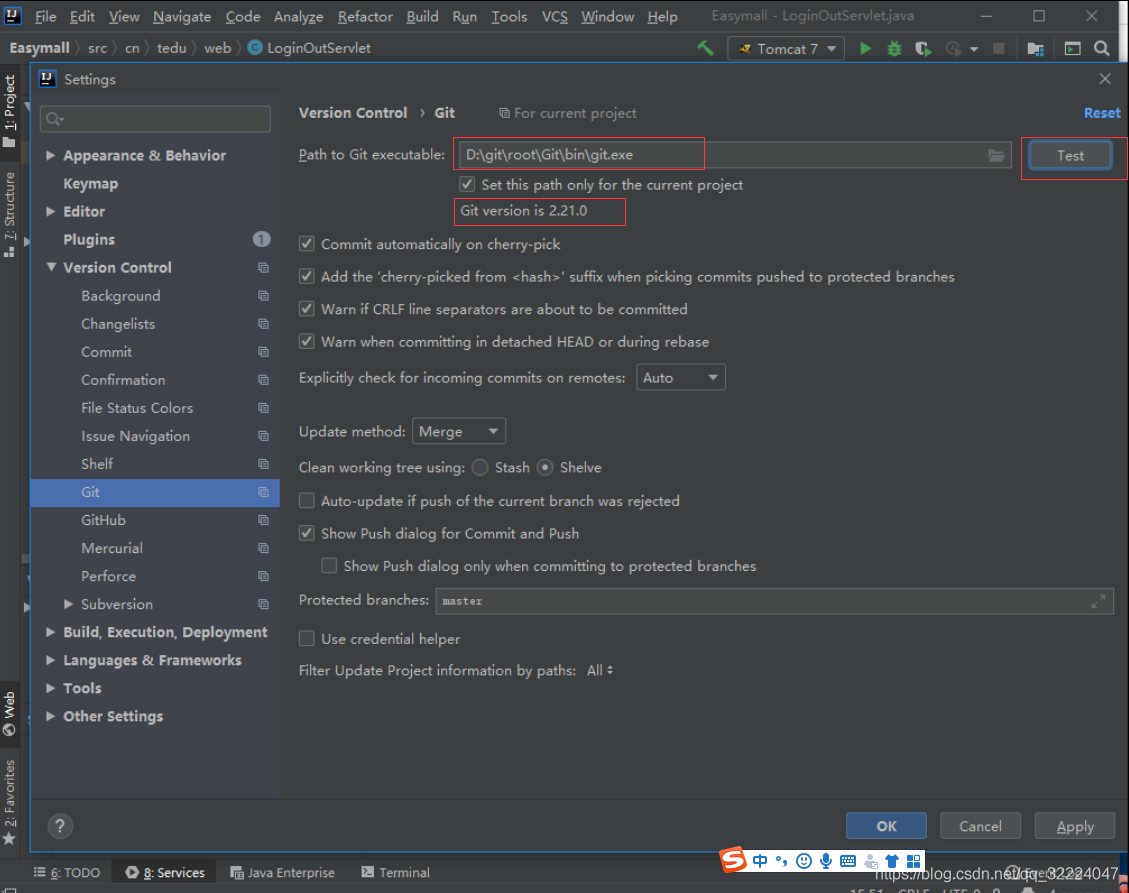1129x893 pixels.
Task: Click the Help question mark button
Action: tap(60, 826)
